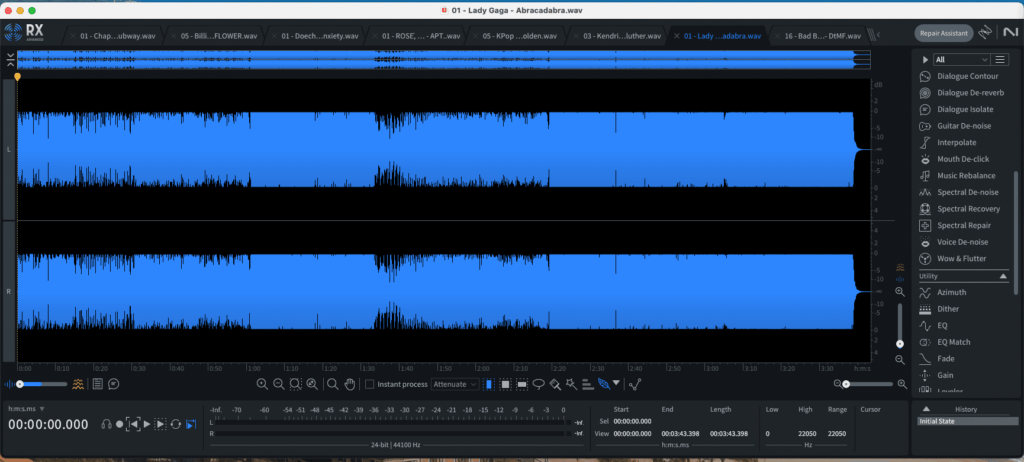Collapse the Utility section
Viewport: 1024px width, 462px height.
click(x=1004, y=276)
